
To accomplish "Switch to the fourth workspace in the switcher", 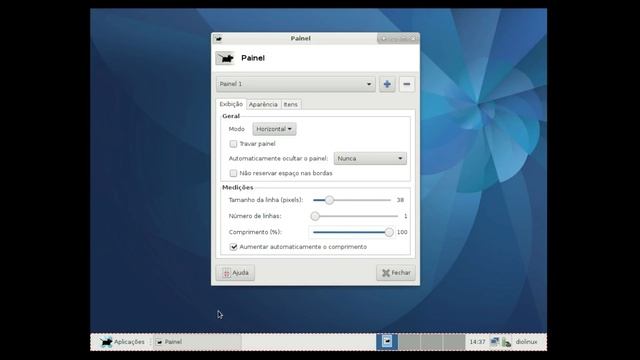I will click(x=453, y=342).
